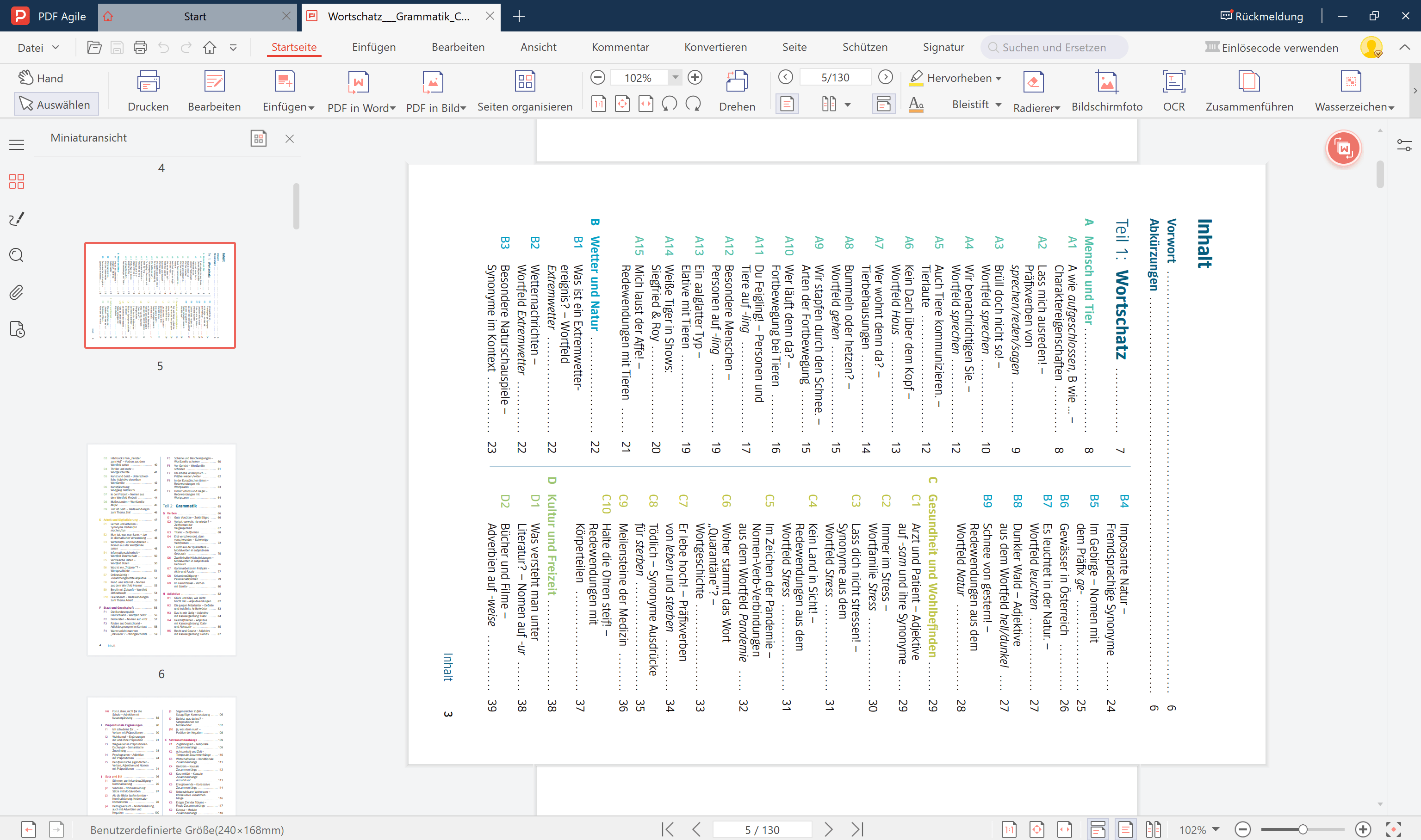Open the Kommentar ribbon tab
Image resolution: width=1421 pixels, height=840 pixels.
coord(621,47)
